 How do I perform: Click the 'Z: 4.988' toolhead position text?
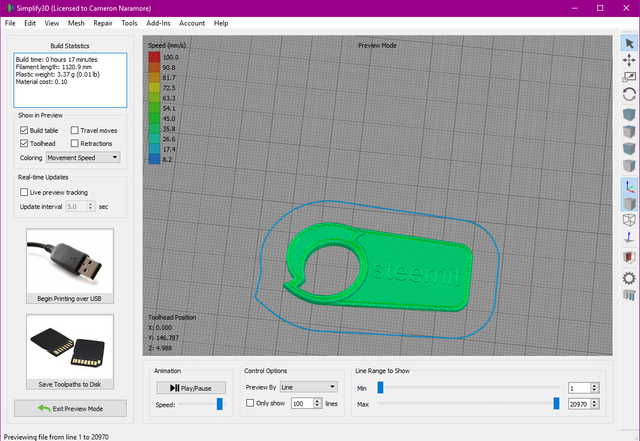pos(160,348)
